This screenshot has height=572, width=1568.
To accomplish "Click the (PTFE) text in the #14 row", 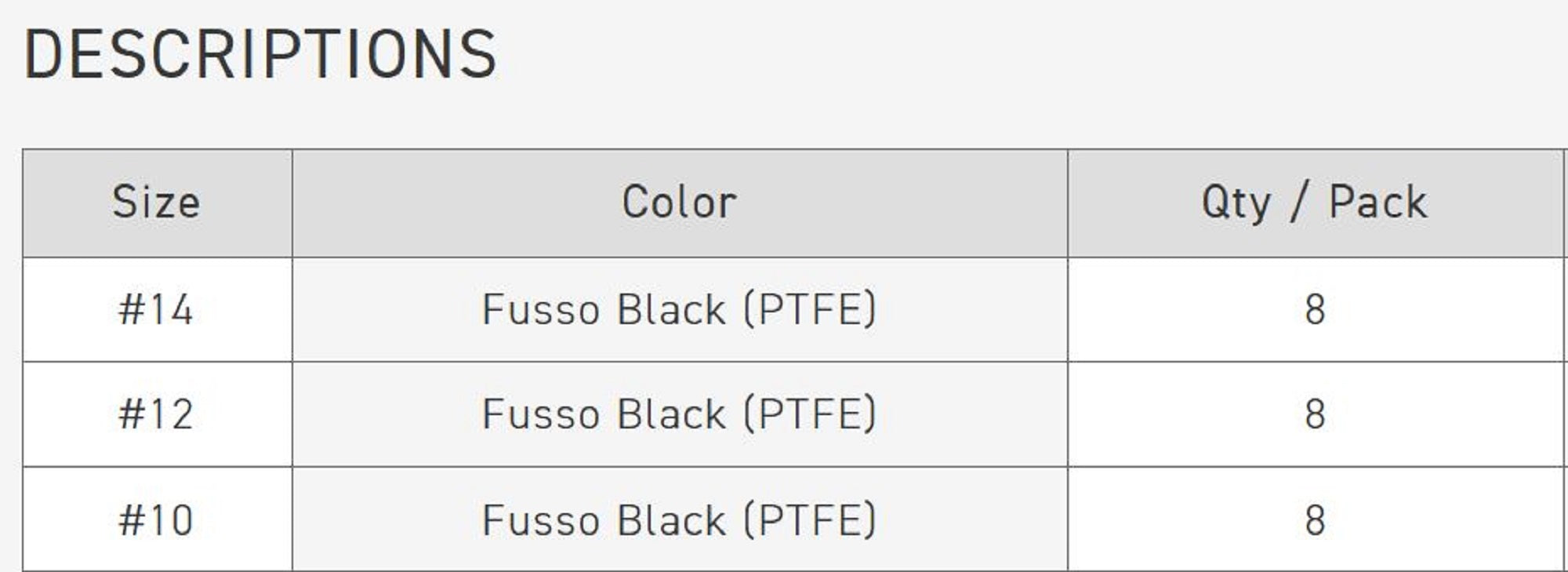I will pos(809,309).
